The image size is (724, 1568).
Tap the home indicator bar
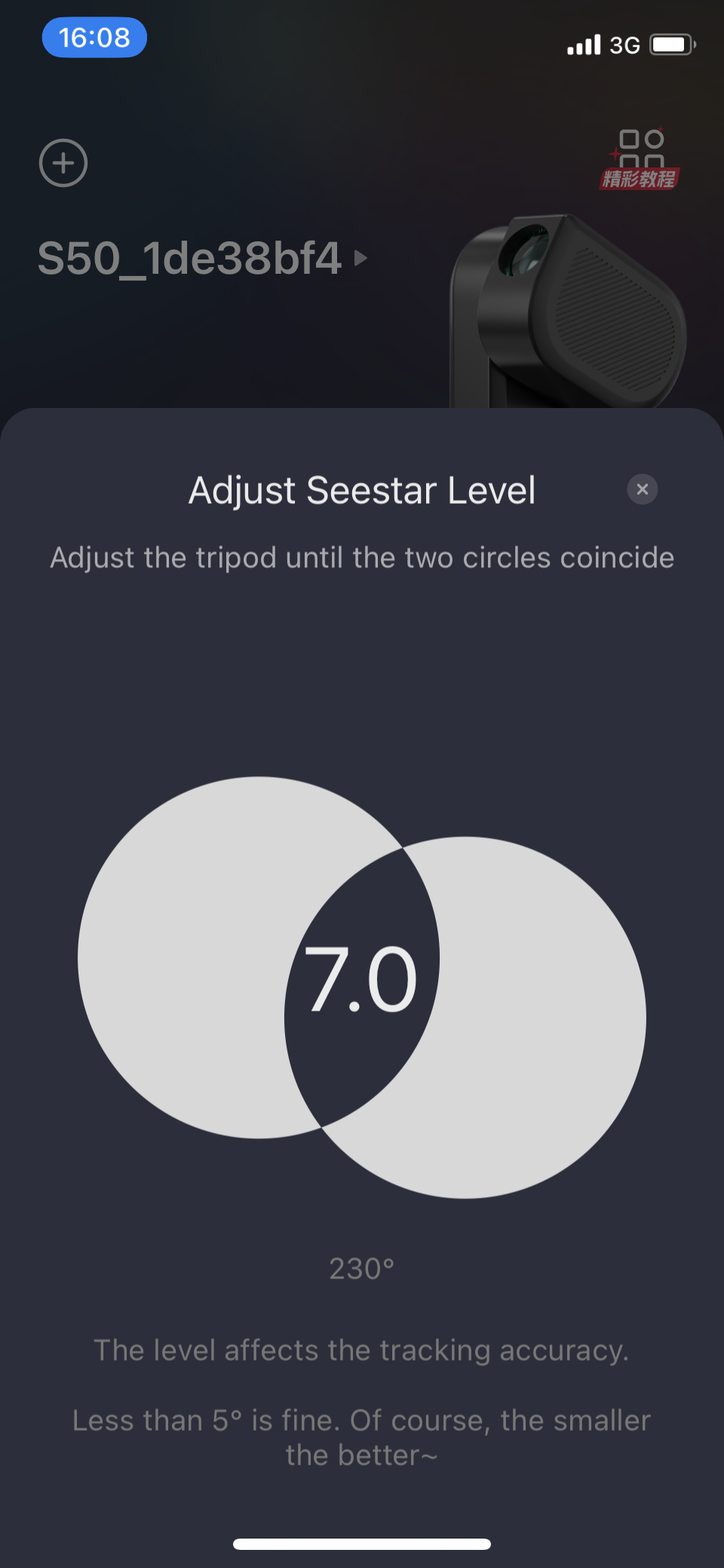[x=362, y=1544]
